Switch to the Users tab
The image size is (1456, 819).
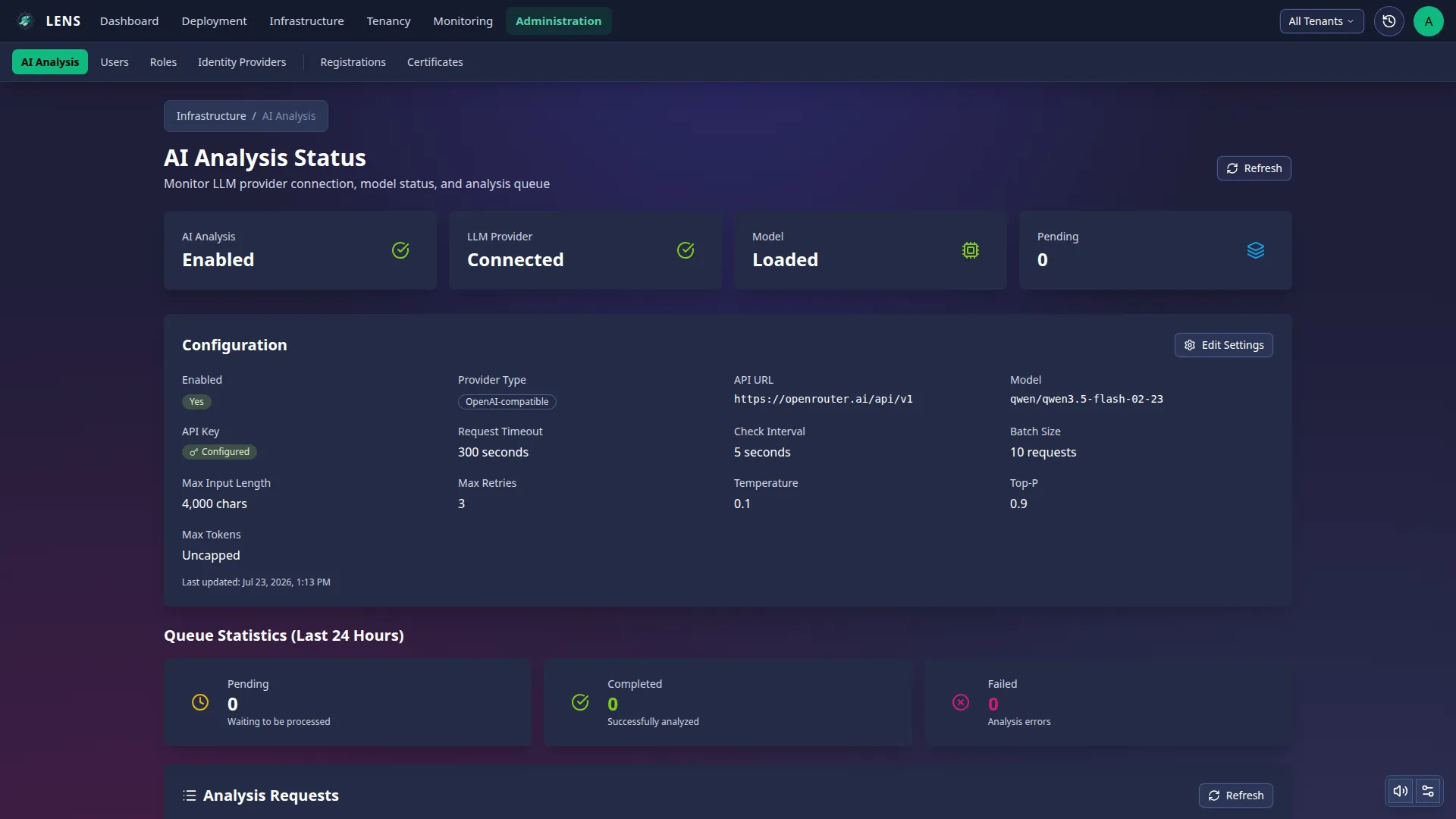115,62
